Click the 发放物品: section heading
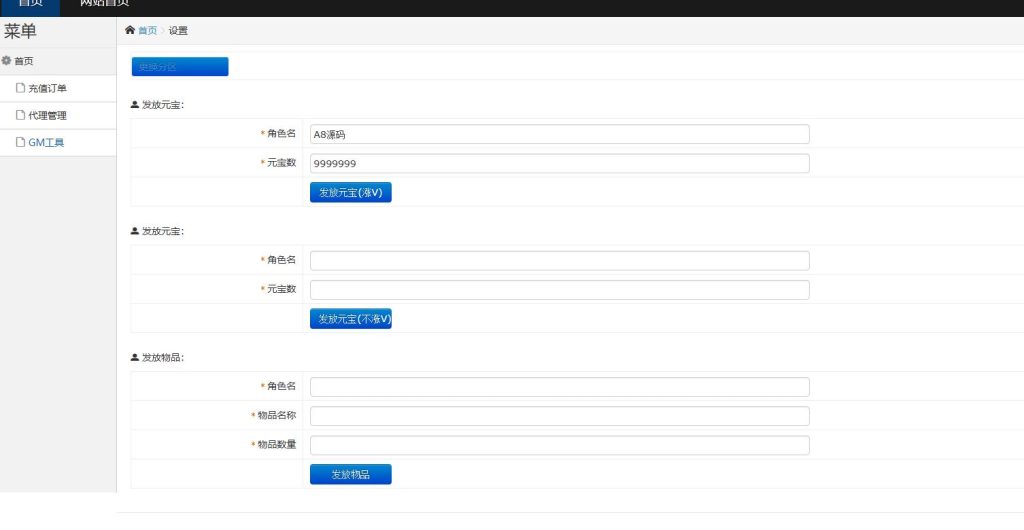 (x=163, y=358)
